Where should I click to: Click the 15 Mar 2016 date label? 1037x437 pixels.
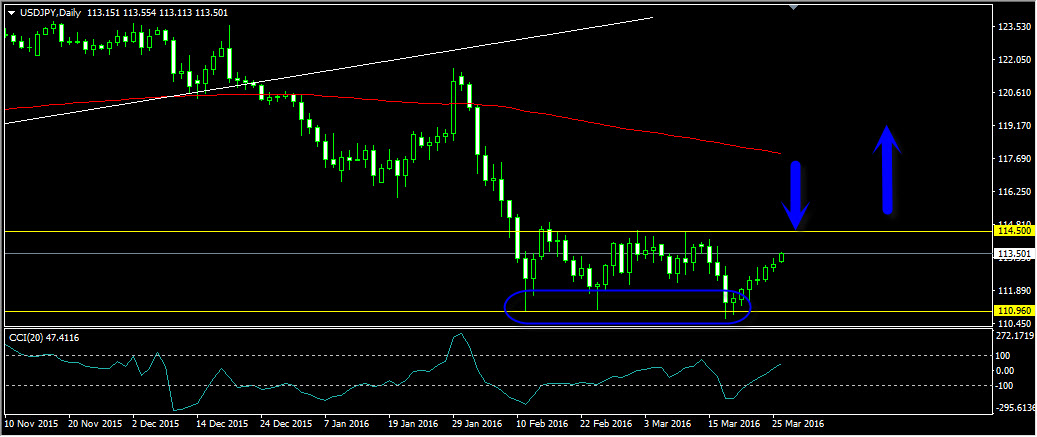point(733,422)
